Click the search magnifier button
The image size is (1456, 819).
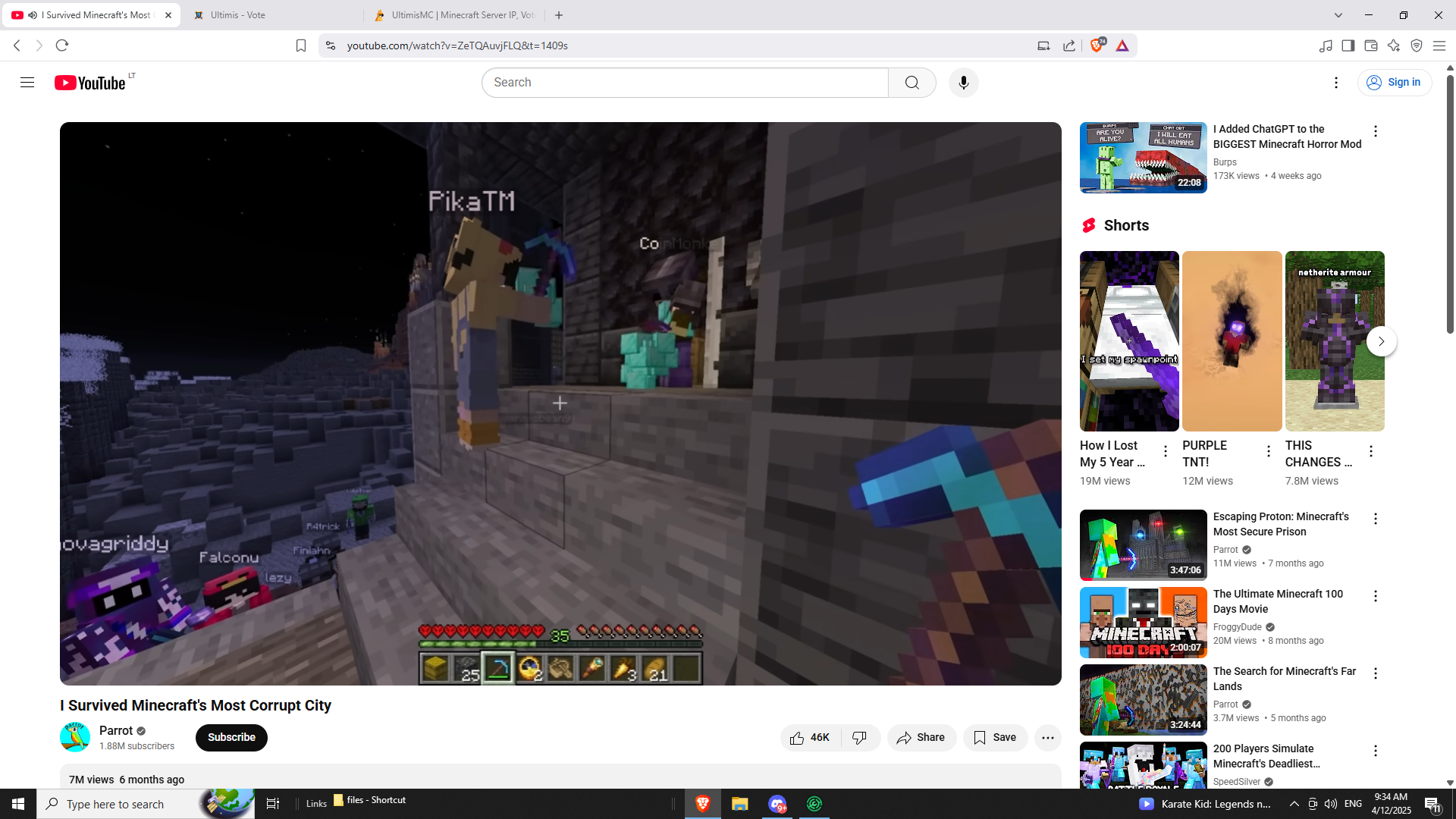coord(912,83)
